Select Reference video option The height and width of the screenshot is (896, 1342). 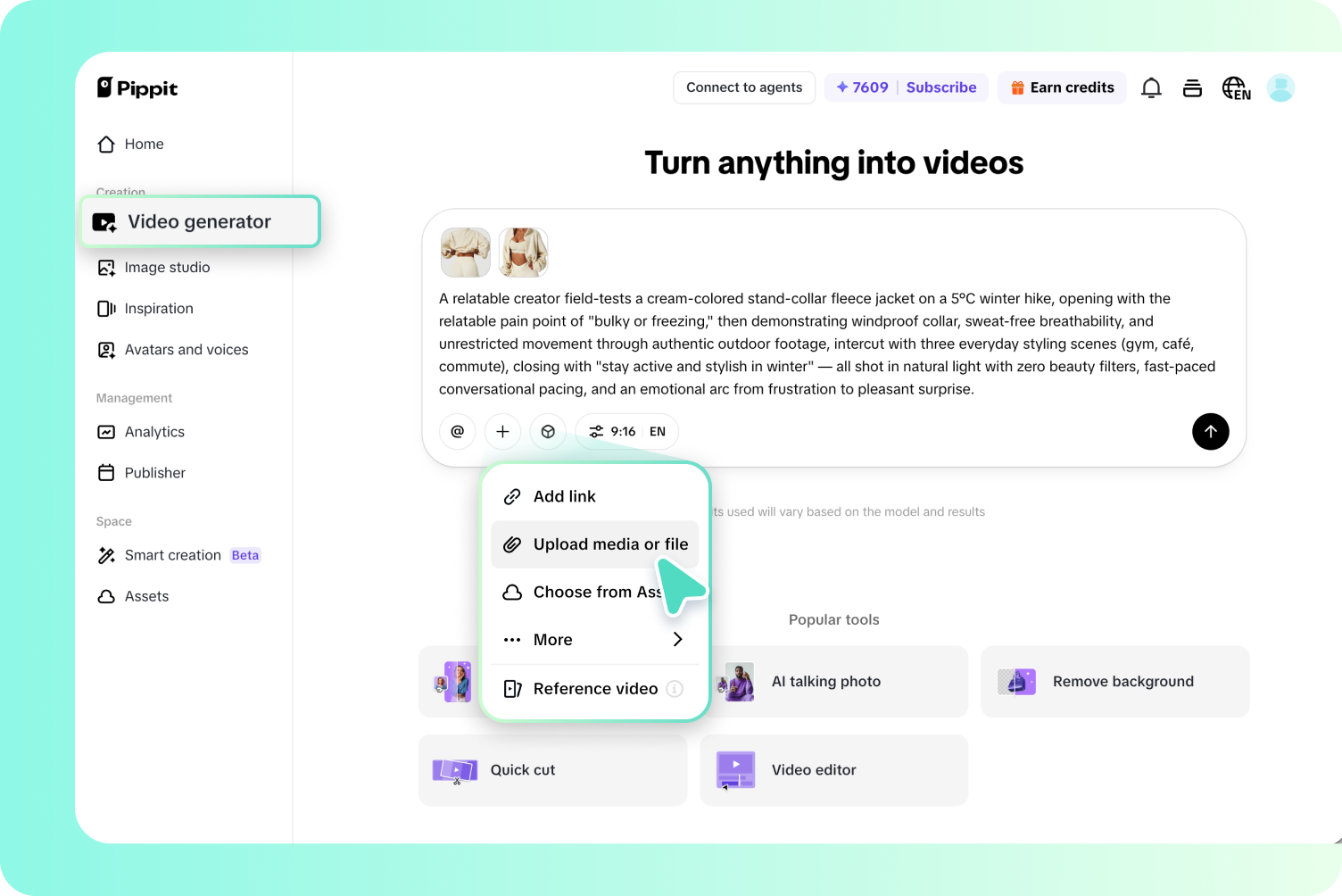(594, 688)
